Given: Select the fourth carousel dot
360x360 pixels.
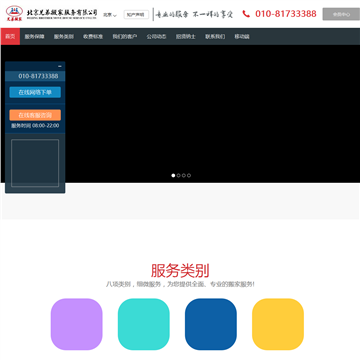Looking at the screenshot, I should point(189,175).
